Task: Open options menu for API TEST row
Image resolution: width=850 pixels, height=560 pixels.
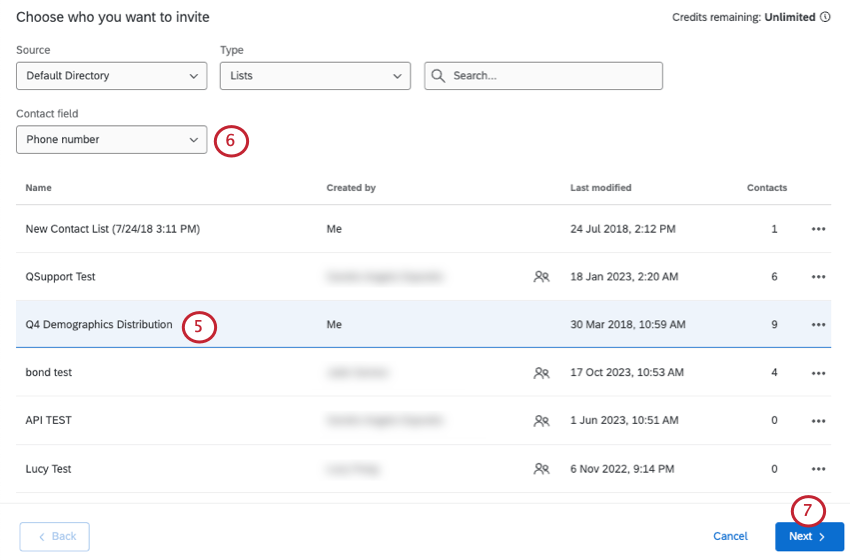Action: tap(818, 421)
